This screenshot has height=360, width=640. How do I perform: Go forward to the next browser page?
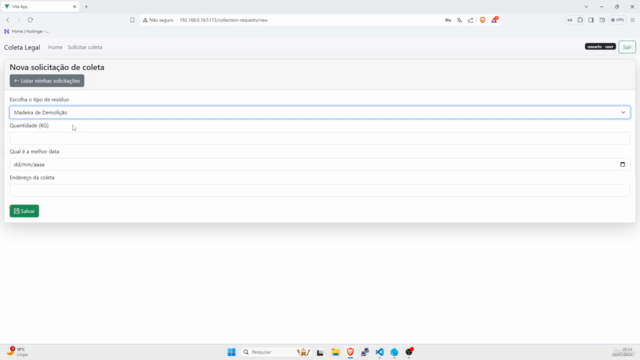[19, 20]
